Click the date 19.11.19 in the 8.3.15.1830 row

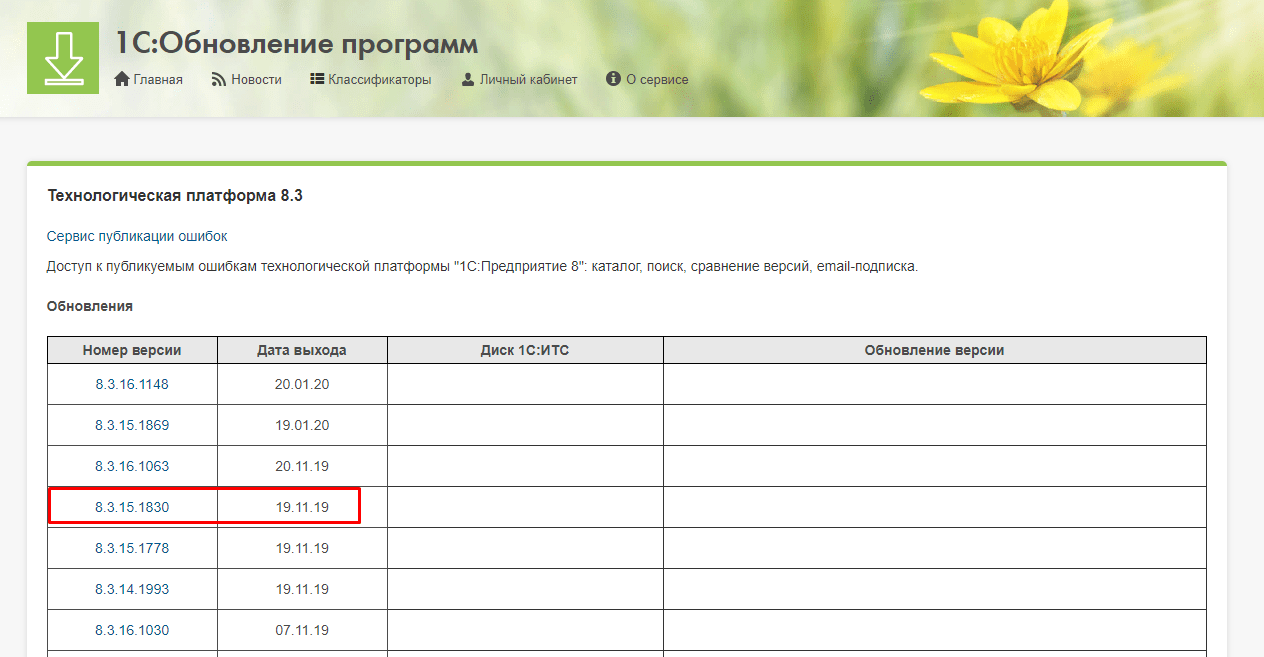(x=302, y=507)
